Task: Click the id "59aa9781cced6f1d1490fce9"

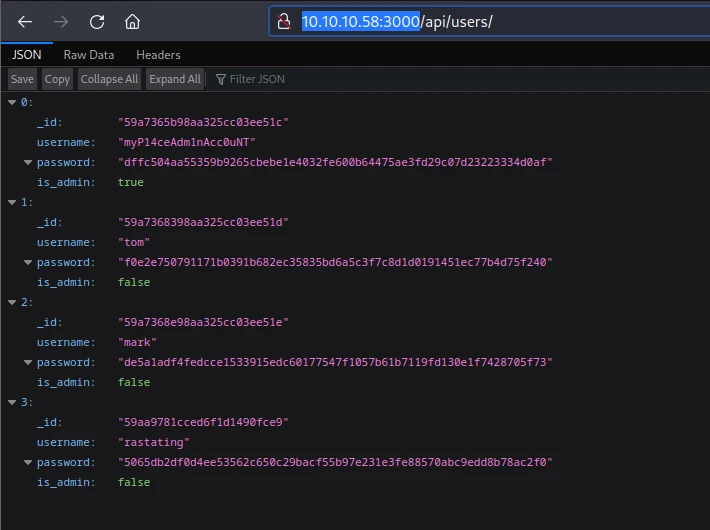Action: click(203, 422)
